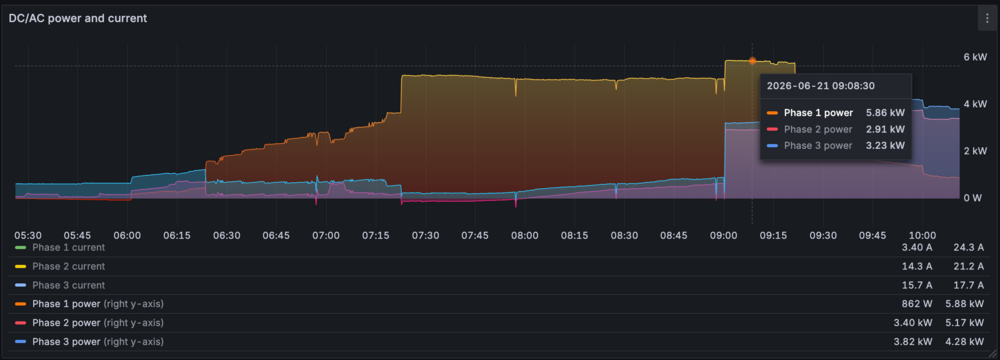Click the 17.7 A value for Phase 3 current

point(969,285)
